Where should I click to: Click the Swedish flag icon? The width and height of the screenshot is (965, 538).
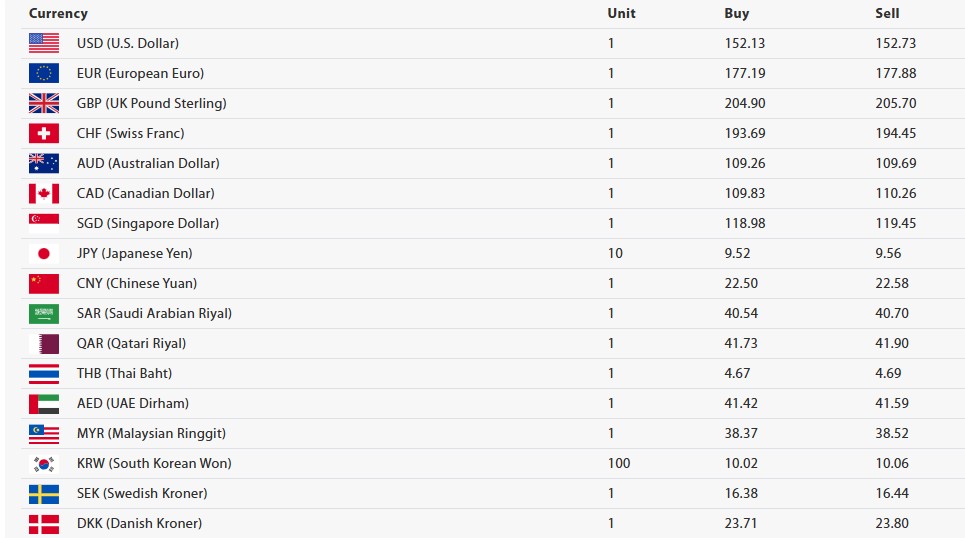point(44,494)
